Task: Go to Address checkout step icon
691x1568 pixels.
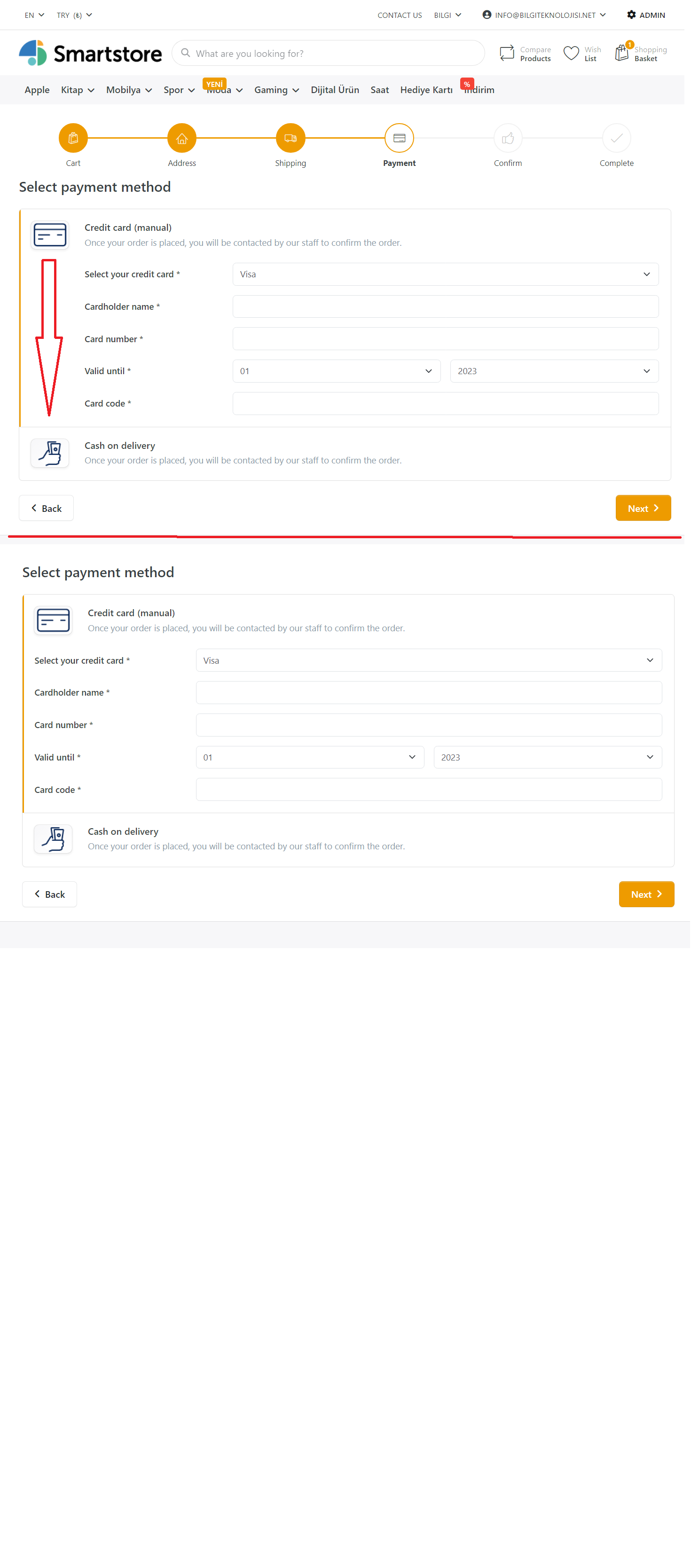Action: (181, 138)
